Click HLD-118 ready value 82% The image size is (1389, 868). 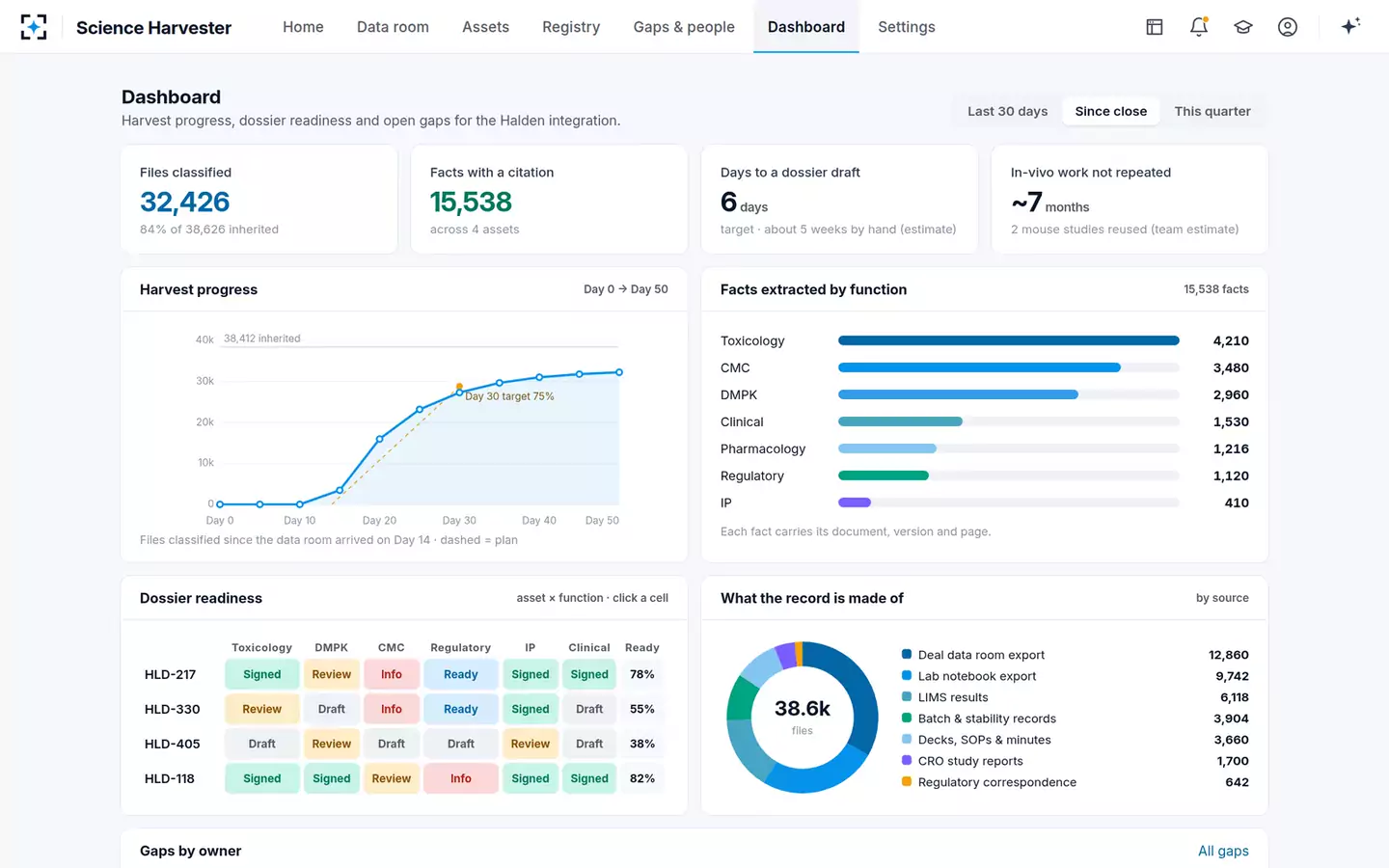click(642, 778)
